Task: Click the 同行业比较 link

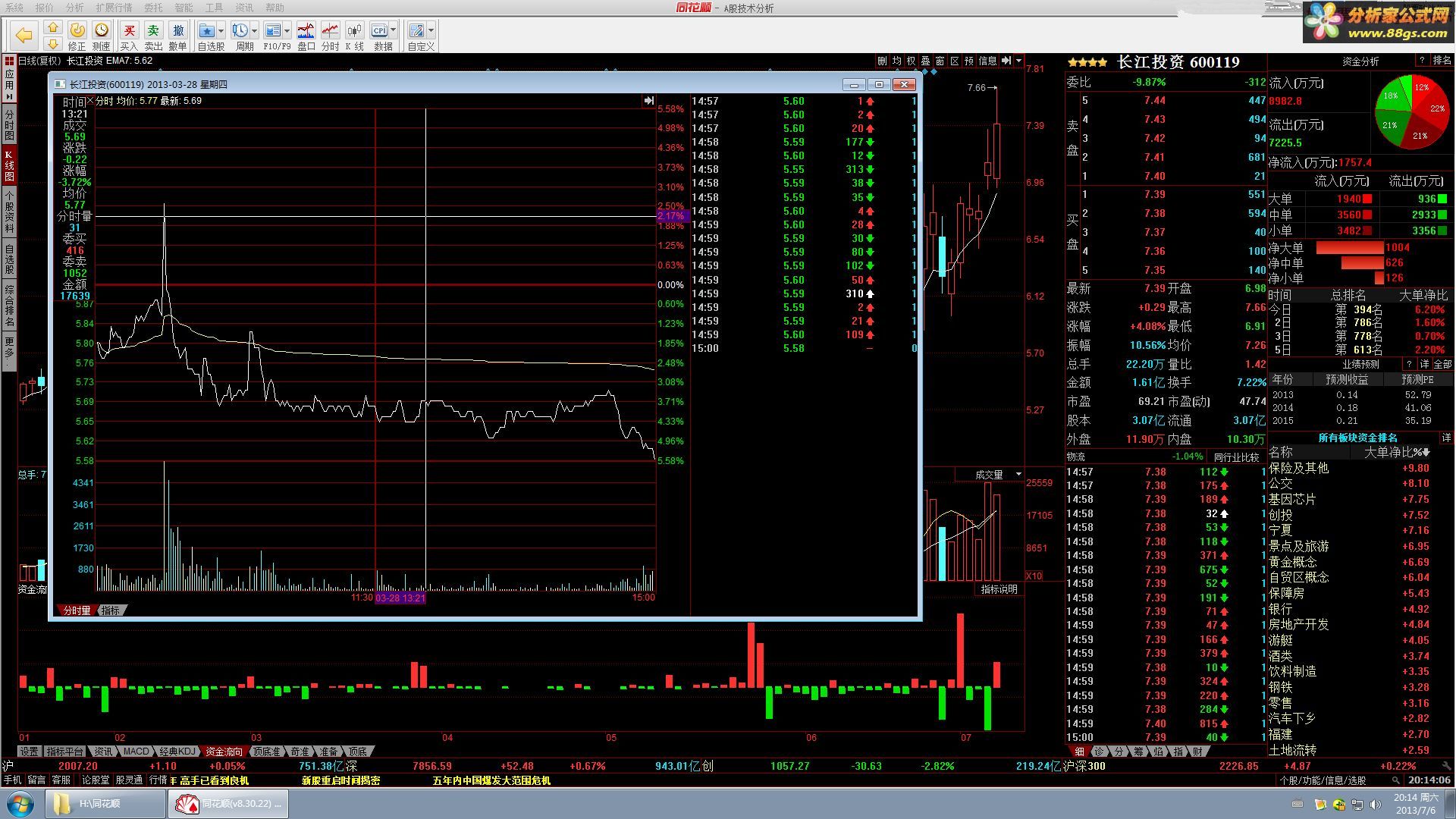Action: click(x=1236, y=457)
